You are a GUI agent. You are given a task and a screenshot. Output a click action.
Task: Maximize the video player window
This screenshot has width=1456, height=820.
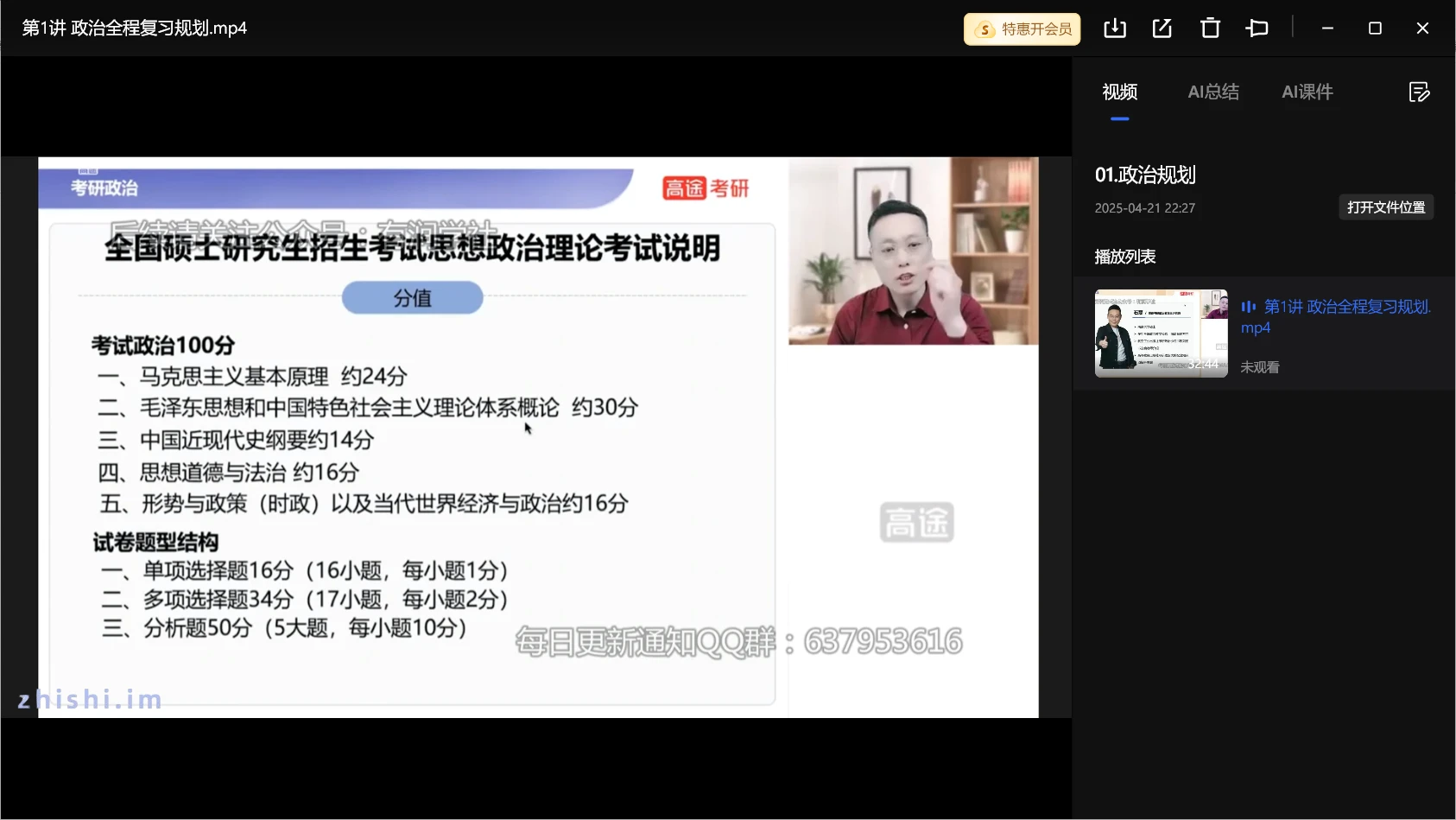[1375, 29]
